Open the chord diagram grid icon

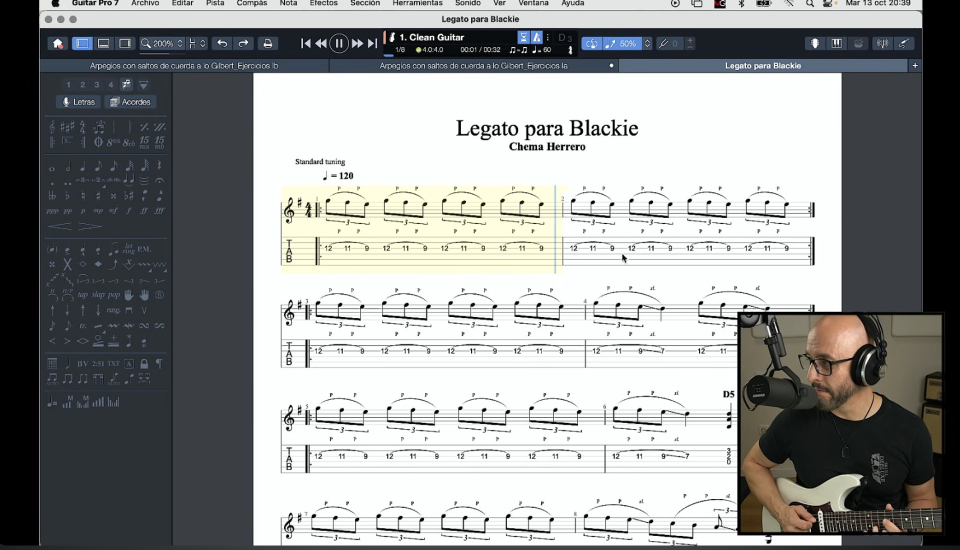tap(52, 364)
